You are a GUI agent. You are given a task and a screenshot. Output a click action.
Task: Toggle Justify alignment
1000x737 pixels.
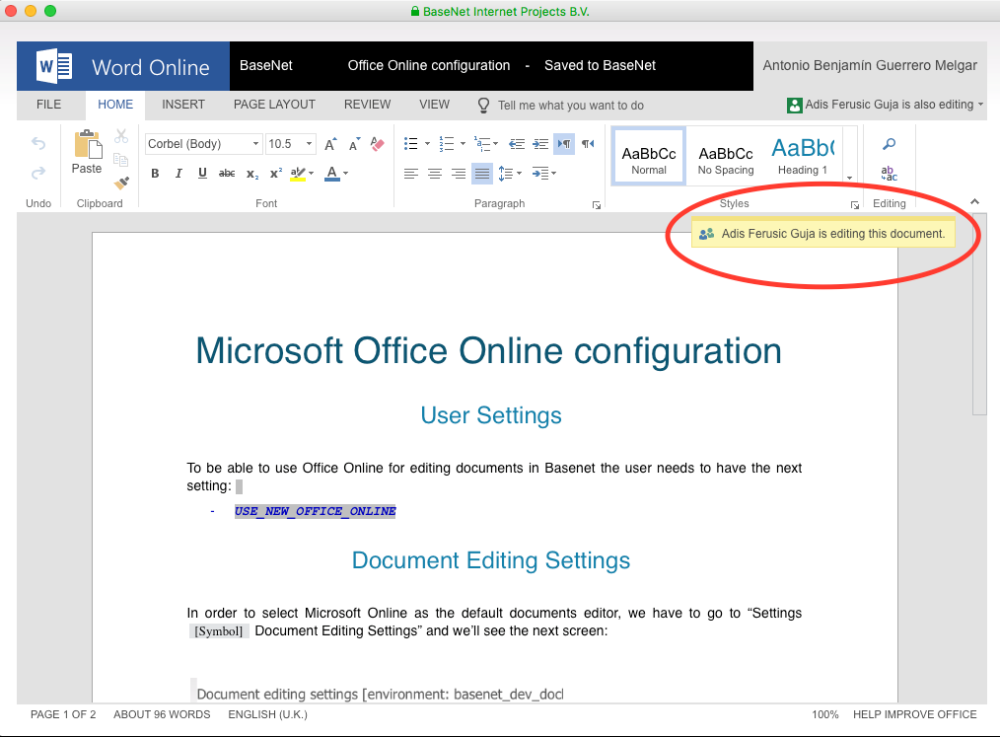pyautogui.click(x=482, y=173)
